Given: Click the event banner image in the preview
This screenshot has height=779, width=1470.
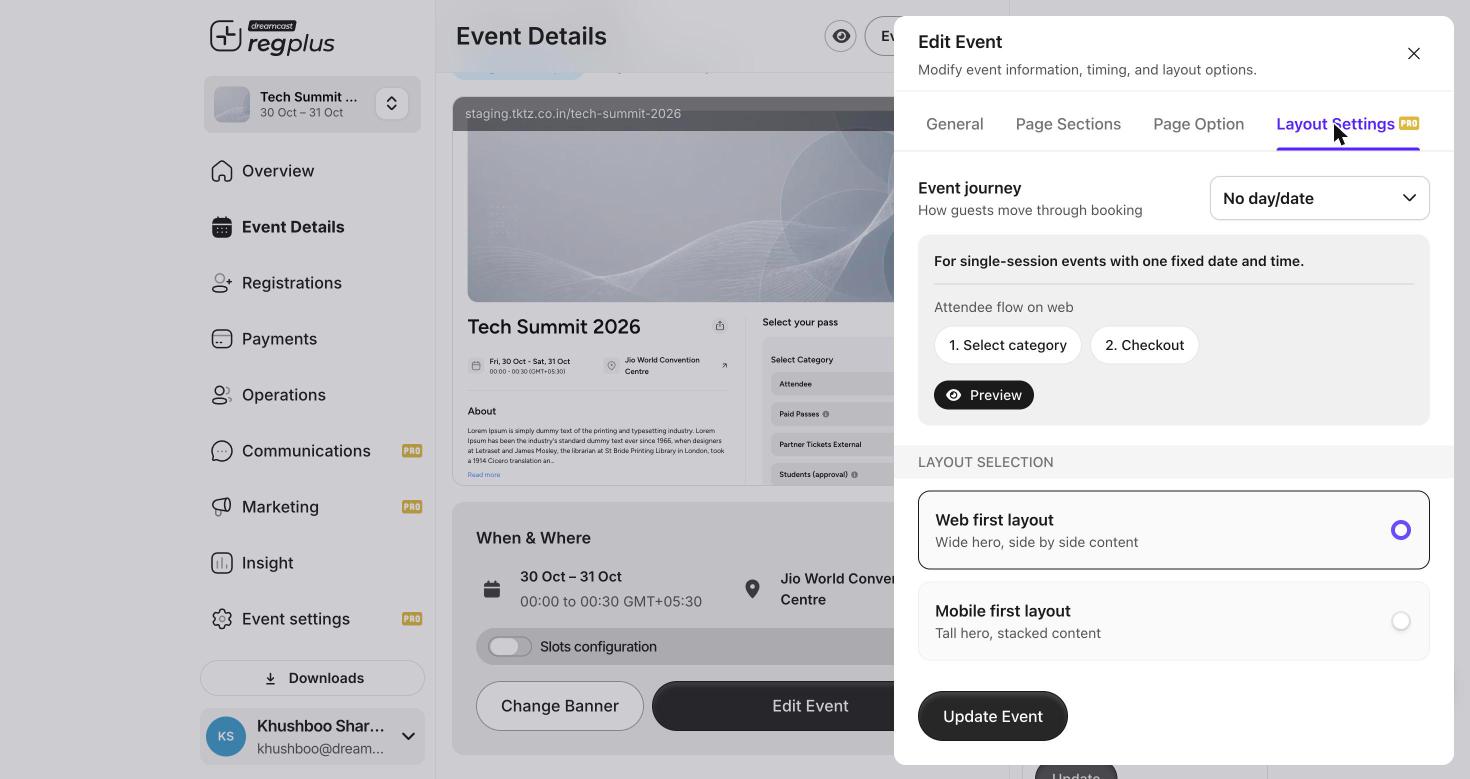Looking at the screenshot, I should pos(680,215).
